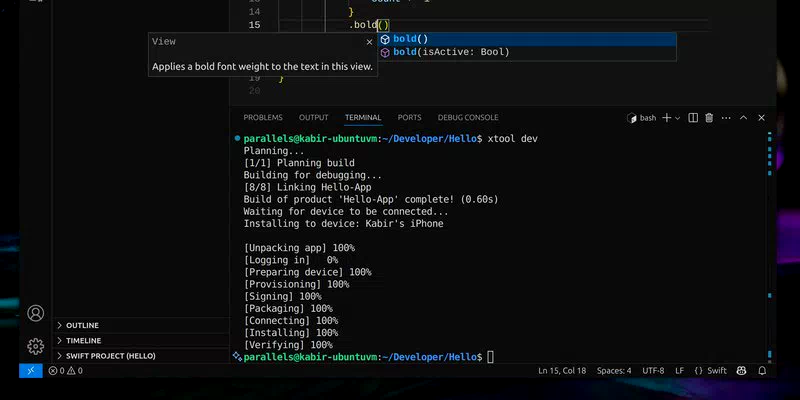Expand the OUTLINE section
The width and height of the screenshot is (800, 400).
point(141,326)
